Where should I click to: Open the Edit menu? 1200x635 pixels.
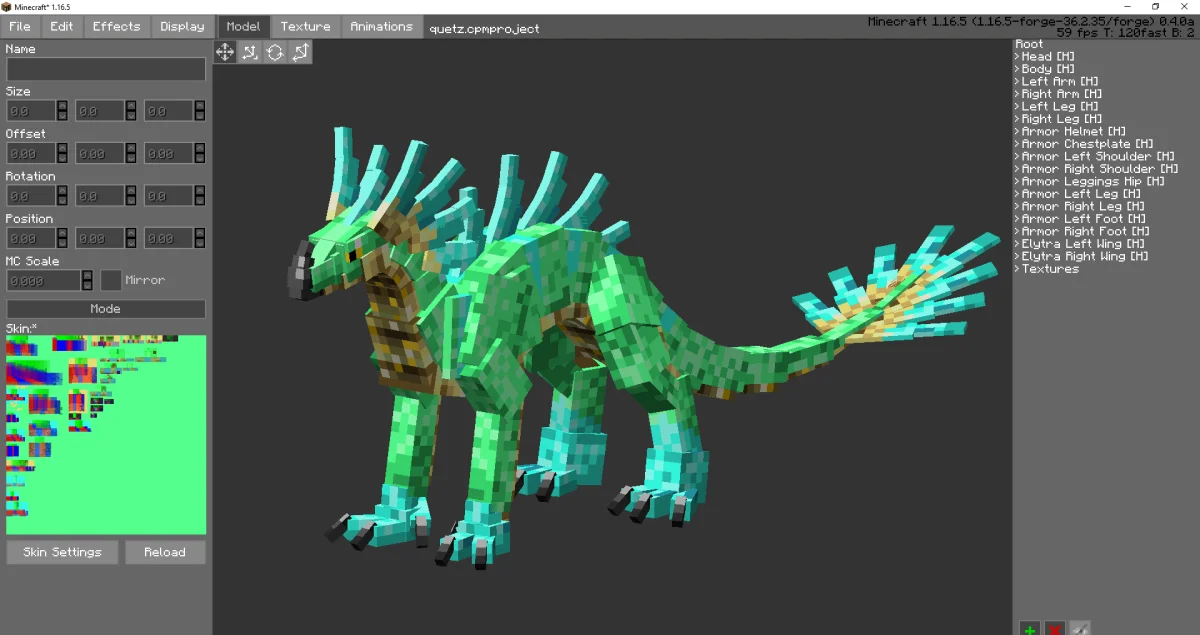coord(62,27)
